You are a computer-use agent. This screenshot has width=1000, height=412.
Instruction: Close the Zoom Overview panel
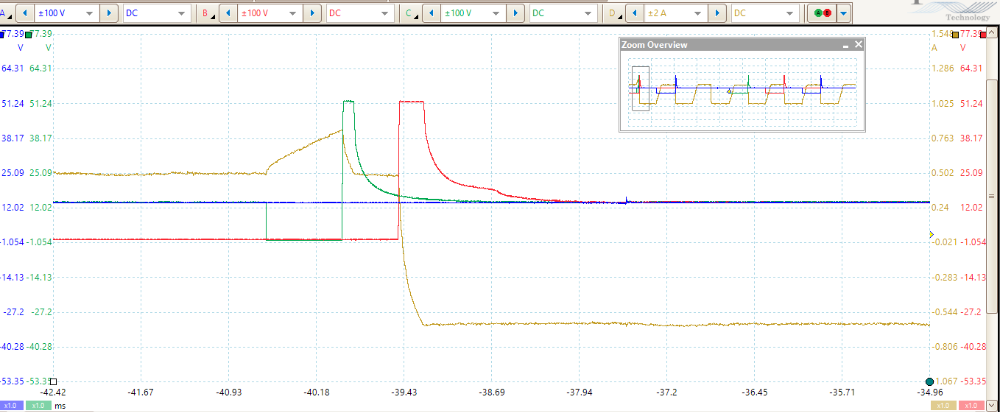click(857, 46)
